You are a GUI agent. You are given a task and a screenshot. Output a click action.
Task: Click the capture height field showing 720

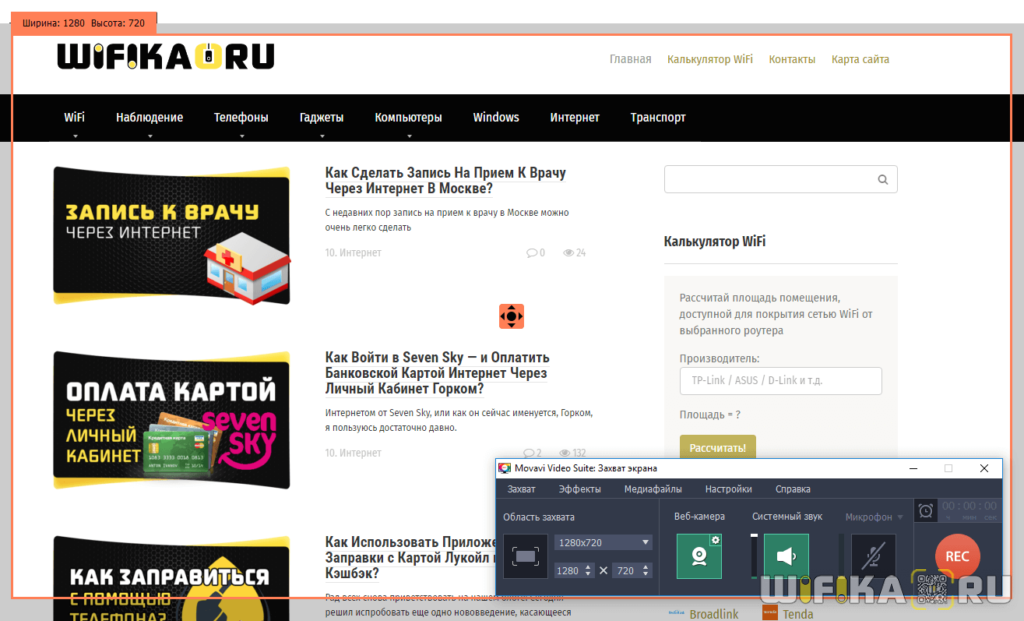click(x=632, y=571)
